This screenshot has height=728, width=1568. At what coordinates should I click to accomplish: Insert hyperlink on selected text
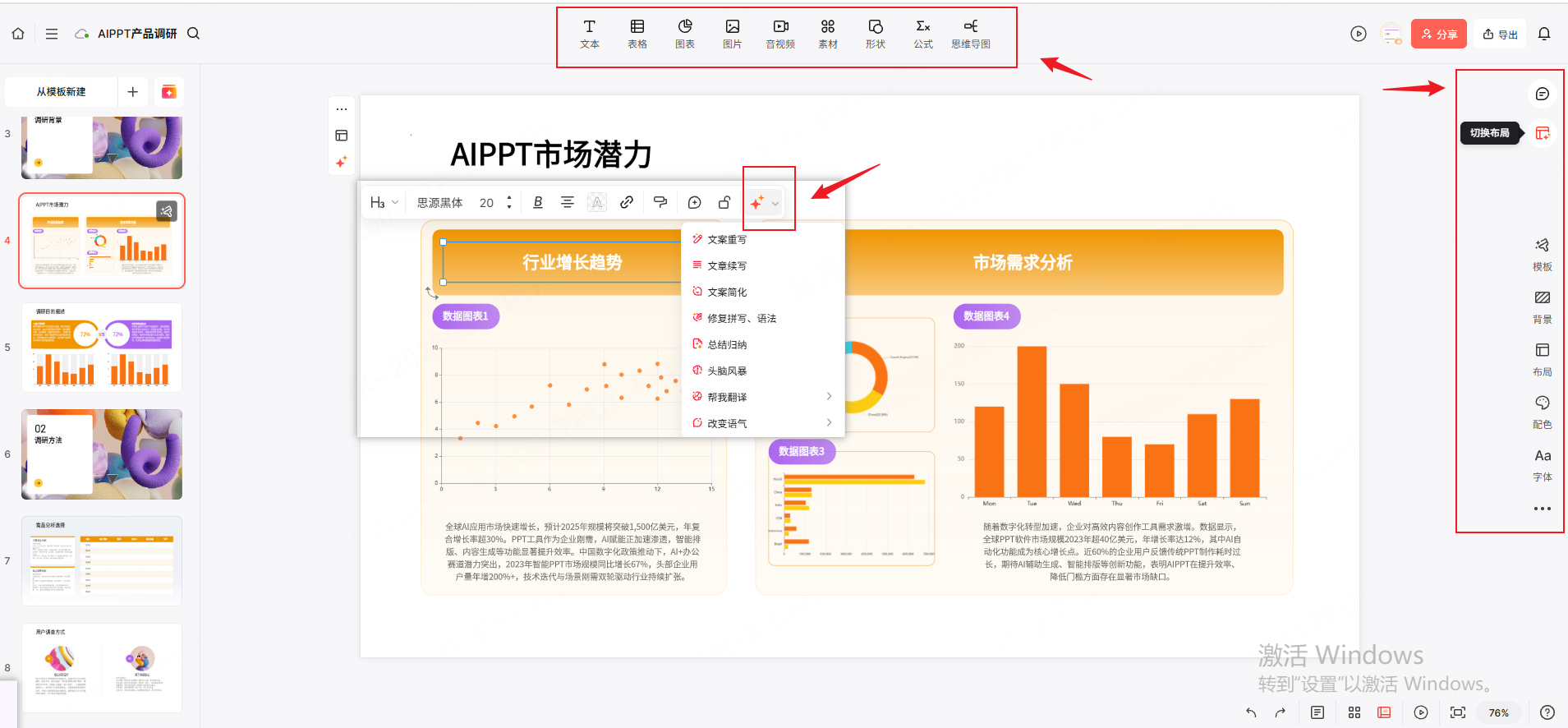627,203
